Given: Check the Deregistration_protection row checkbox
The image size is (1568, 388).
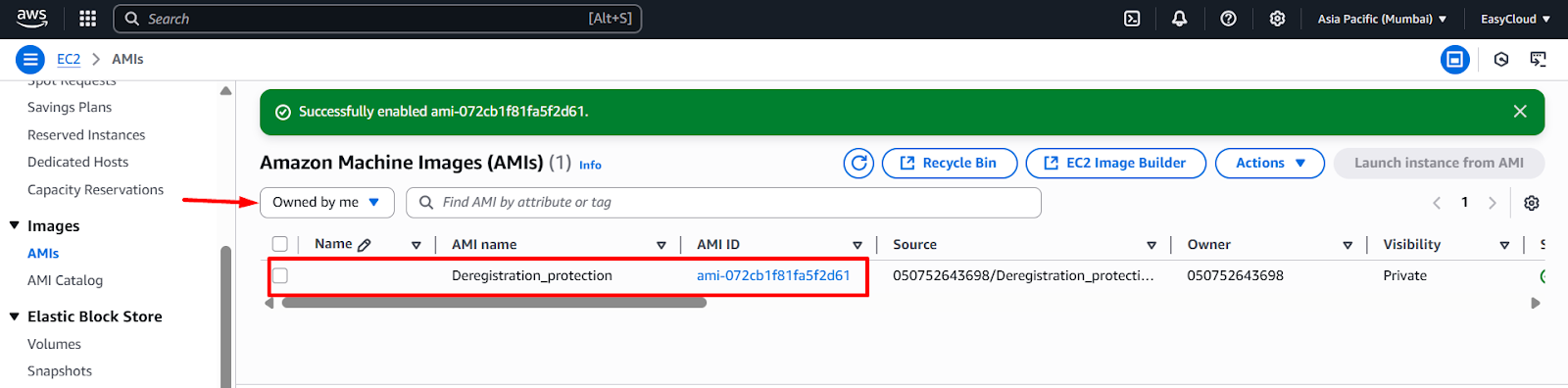Looking at the screenshot, I should click(280, 275).
